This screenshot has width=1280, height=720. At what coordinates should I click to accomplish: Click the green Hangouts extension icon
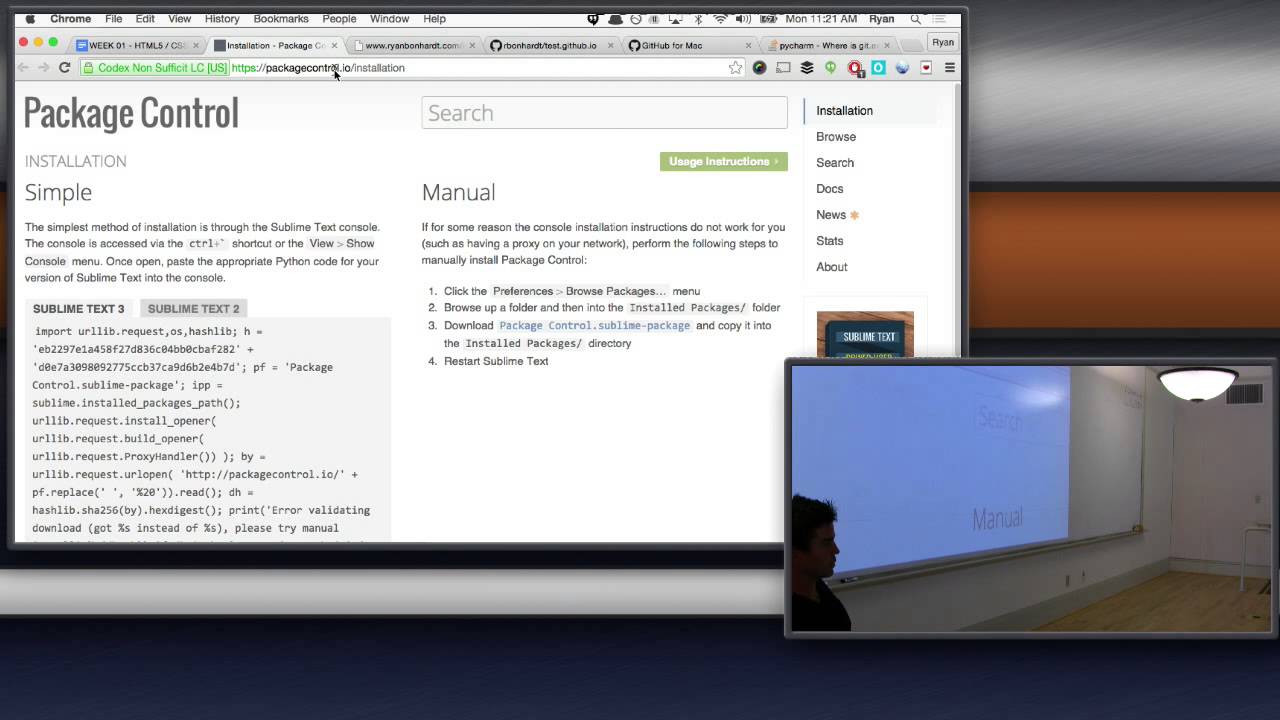(x=830, y=68)
